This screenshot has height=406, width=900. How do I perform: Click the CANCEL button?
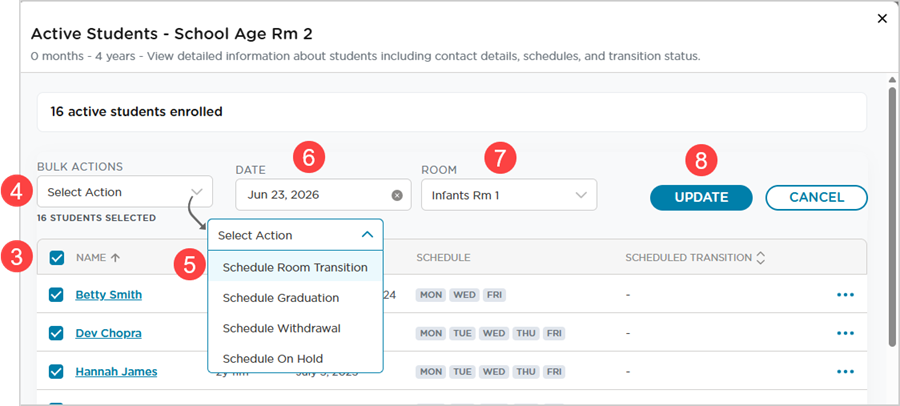pyautogui.click(x=816, y=198)
